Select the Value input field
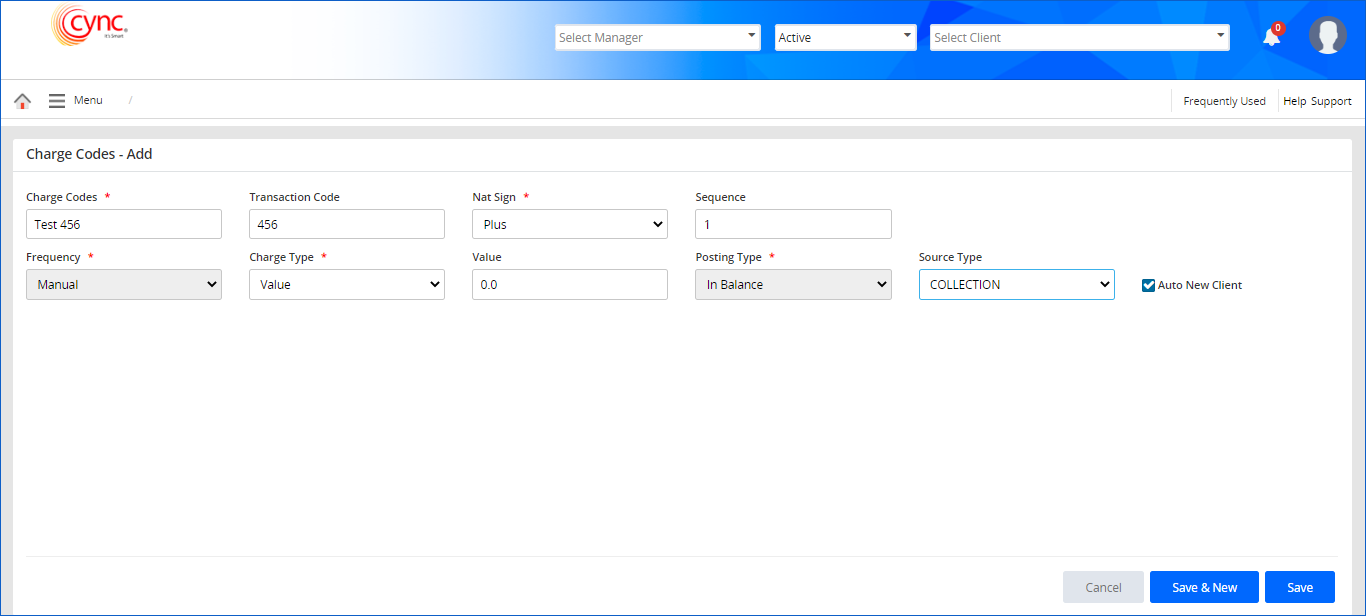 [x=569, y=285]
